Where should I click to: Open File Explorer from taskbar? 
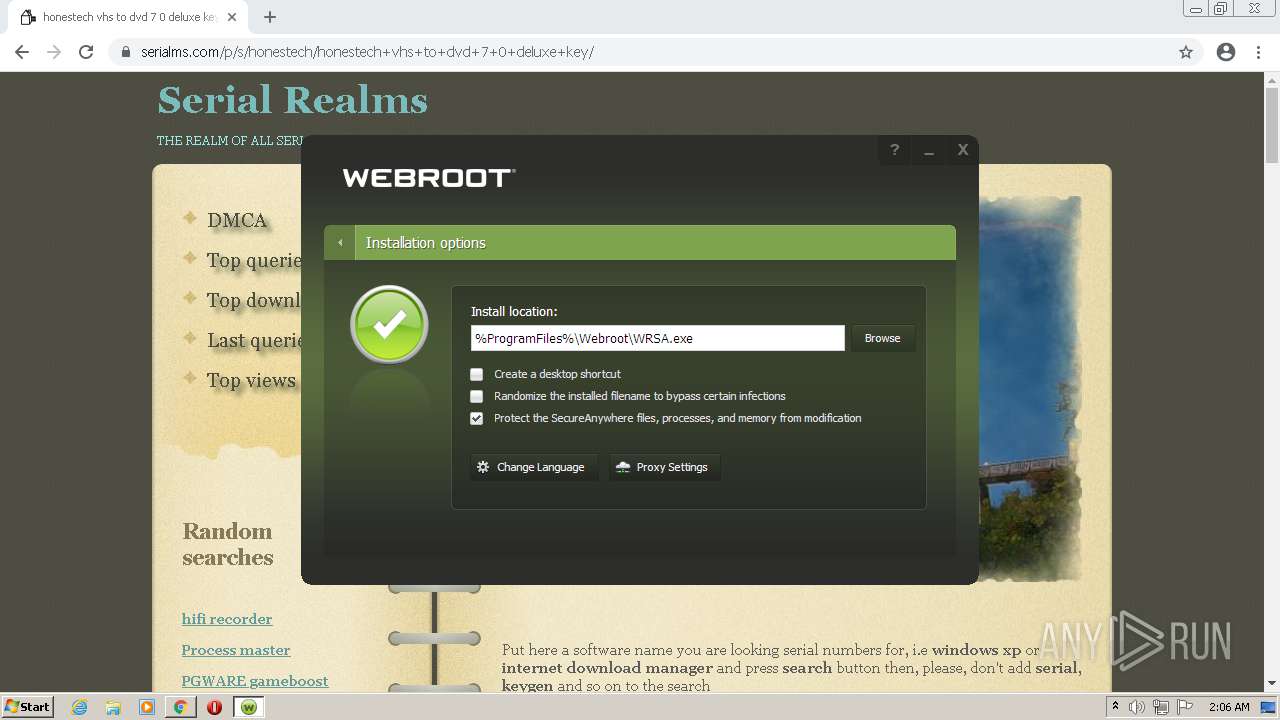pos(113,707)
